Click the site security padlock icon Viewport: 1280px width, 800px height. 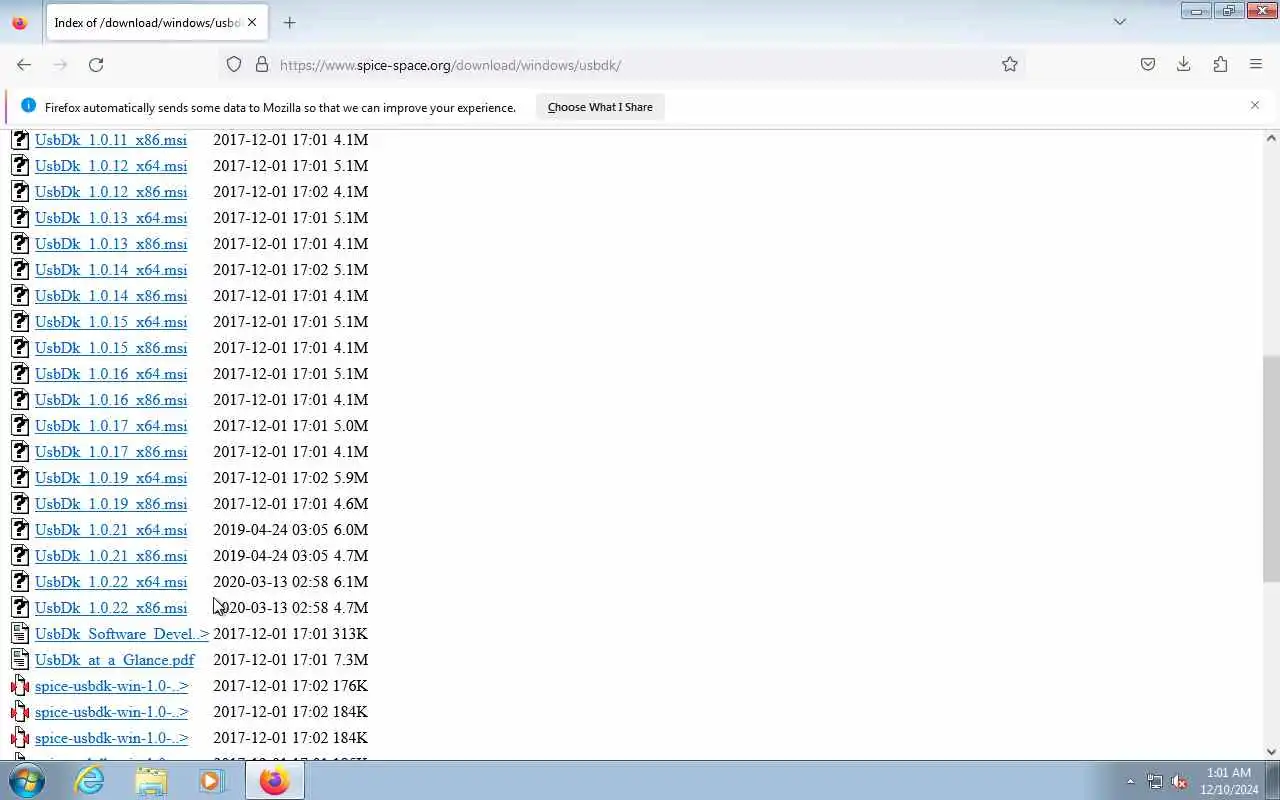(262, 64)
